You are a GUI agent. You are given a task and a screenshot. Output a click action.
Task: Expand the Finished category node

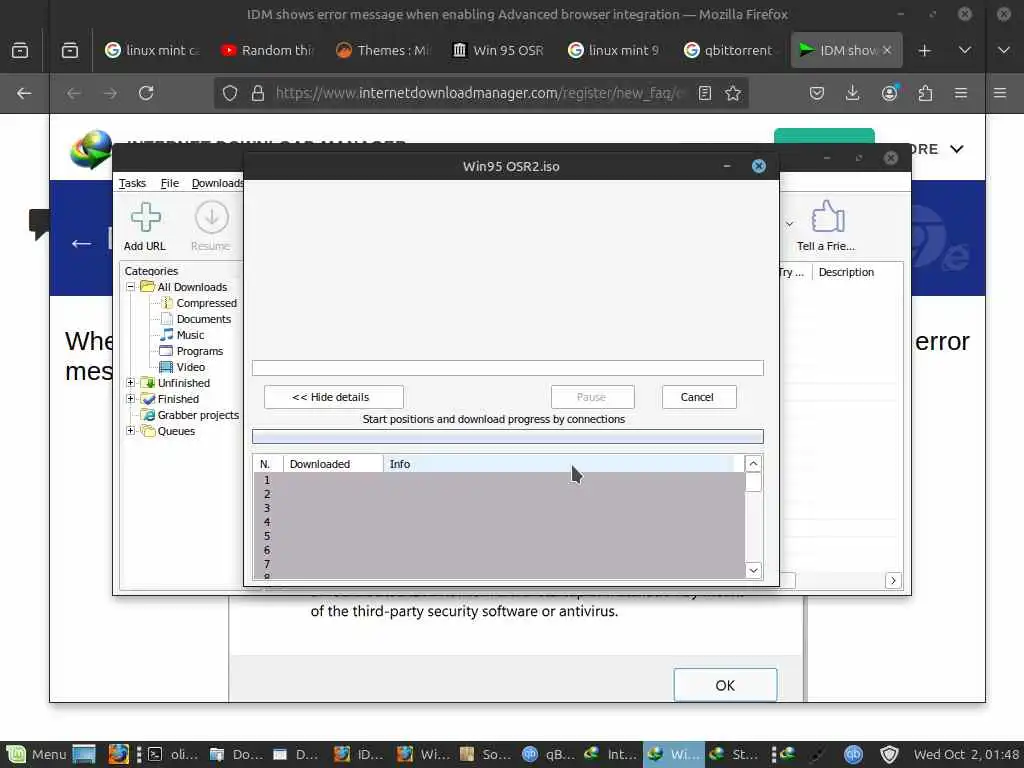click(x=131, y=398)
